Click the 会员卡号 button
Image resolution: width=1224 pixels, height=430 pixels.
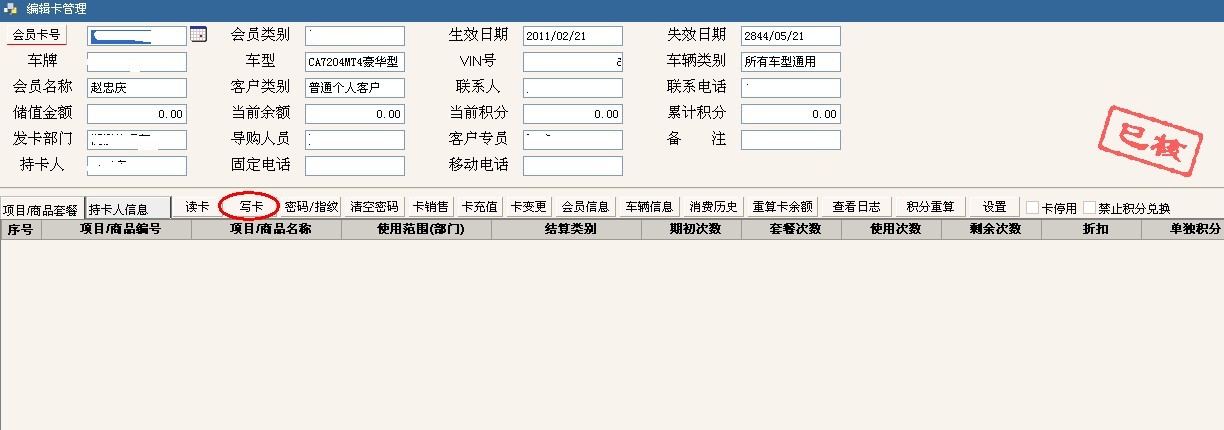37,35
